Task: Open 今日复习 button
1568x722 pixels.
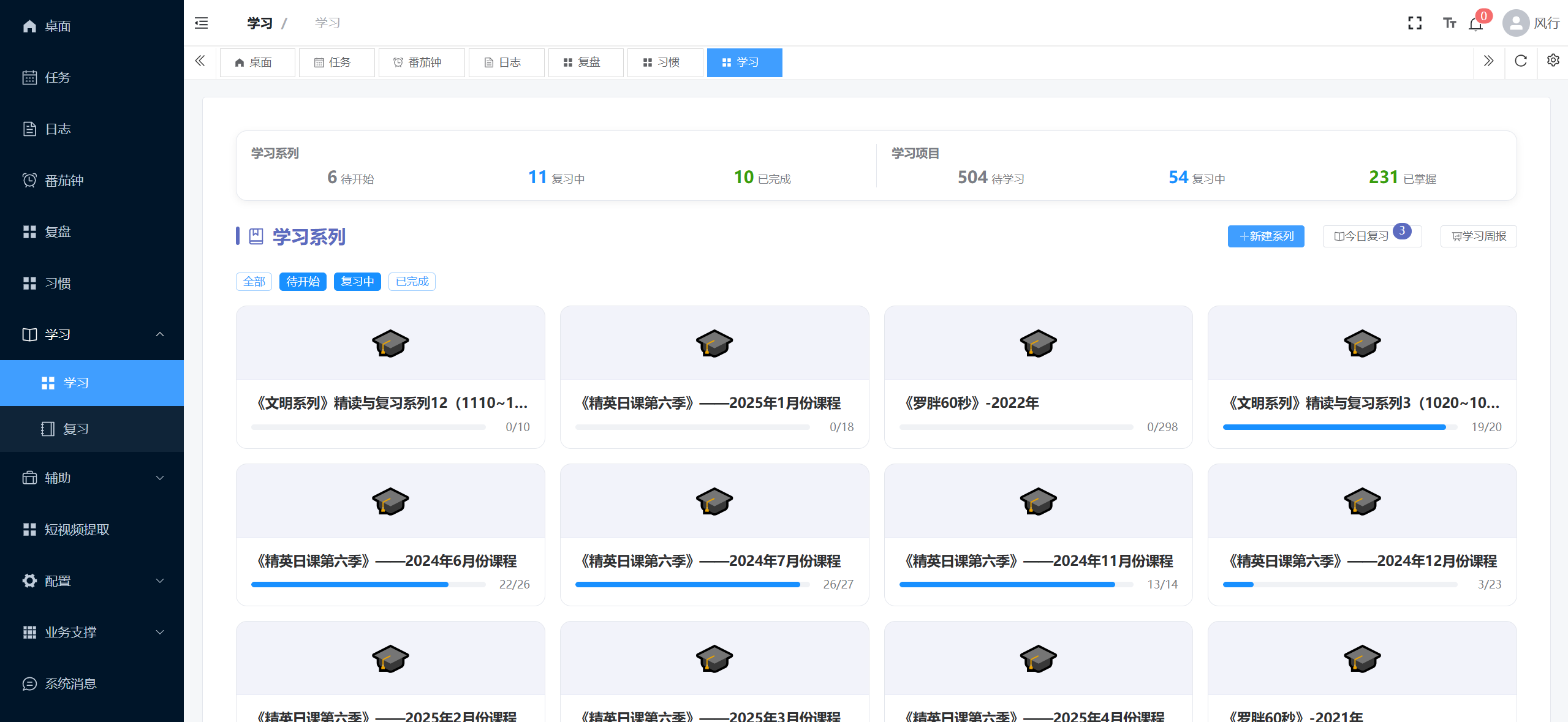Action: click(x=1372, y=236)
